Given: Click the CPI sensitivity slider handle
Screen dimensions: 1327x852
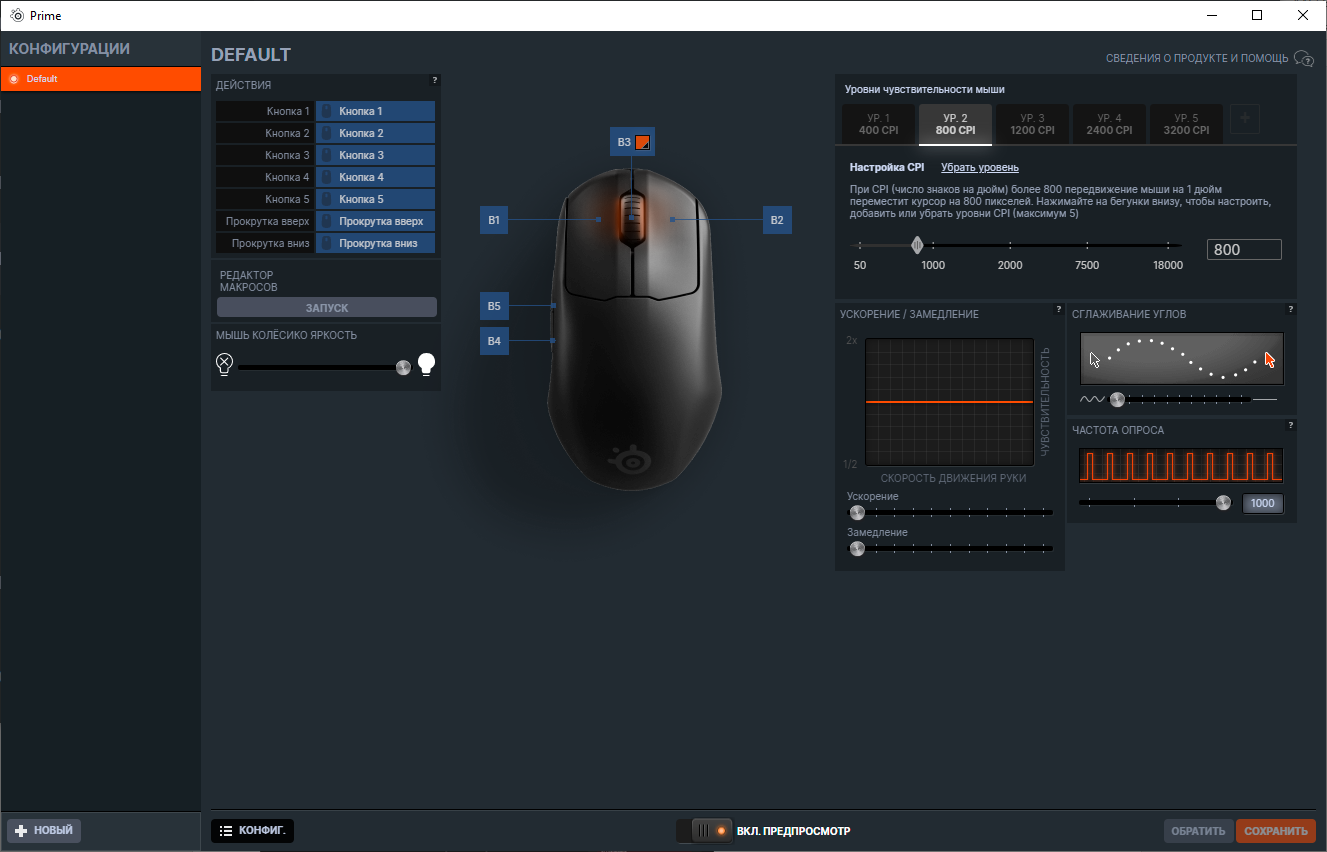Looking at the screenshot, I should 917,245.
